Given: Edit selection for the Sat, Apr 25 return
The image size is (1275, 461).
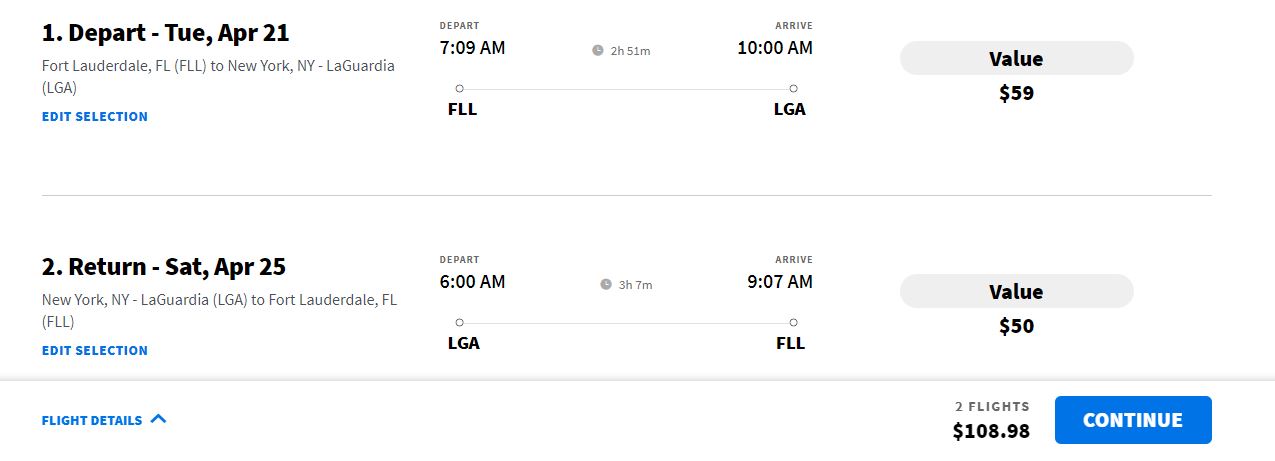Looking at the screenshot, I should (95, 351).
